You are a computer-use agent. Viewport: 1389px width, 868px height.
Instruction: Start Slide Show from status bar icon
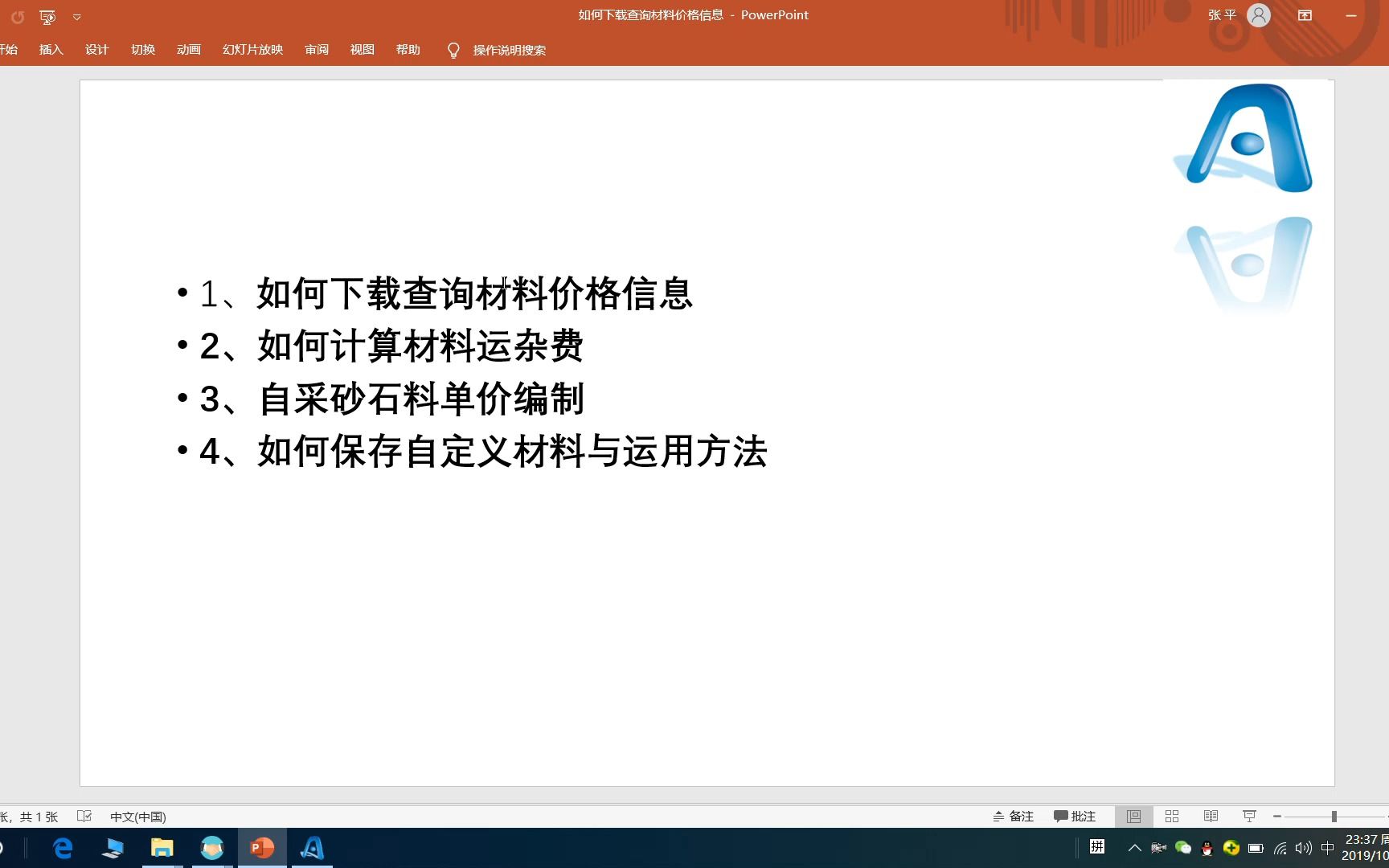point(1249,817)
